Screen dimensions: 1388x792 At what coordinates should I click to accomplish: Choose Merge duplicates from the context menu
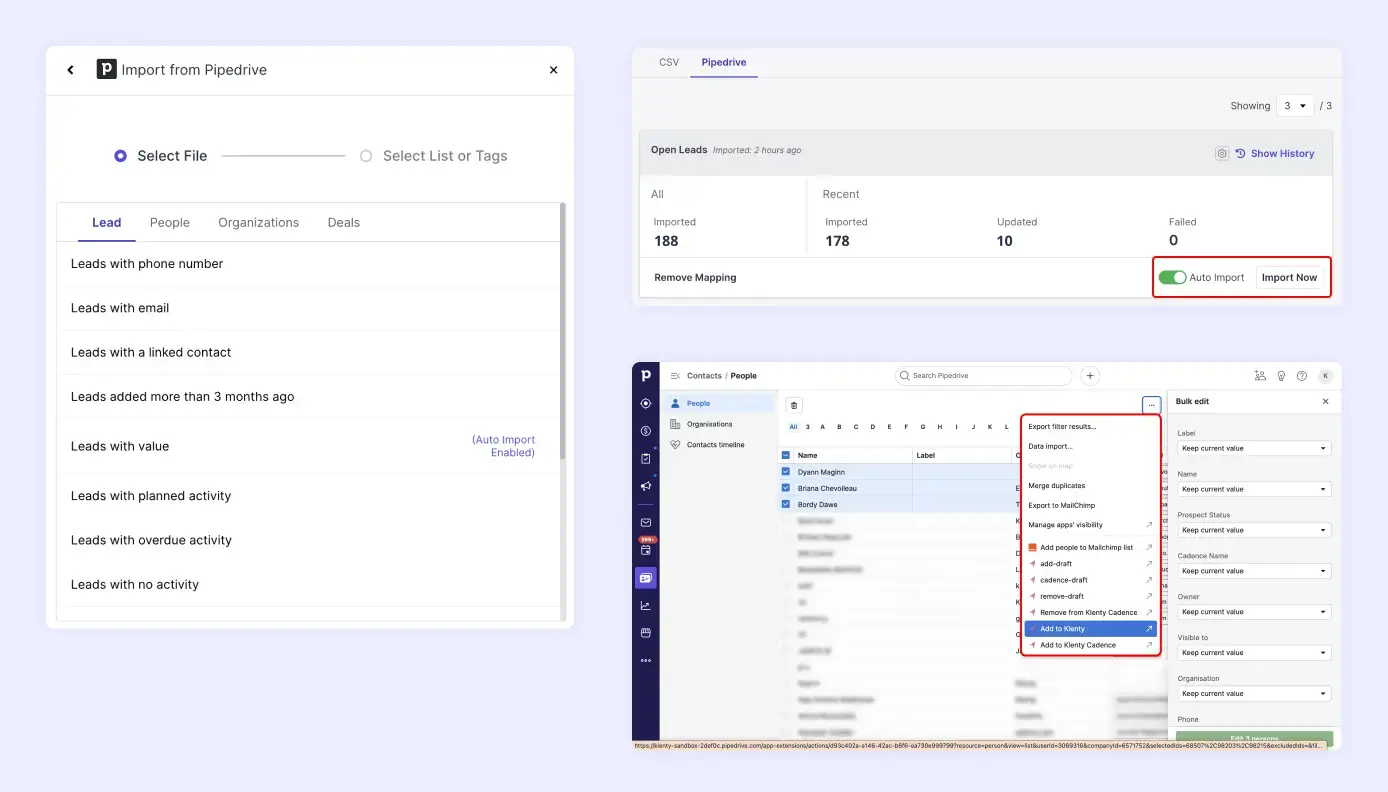1057,485
